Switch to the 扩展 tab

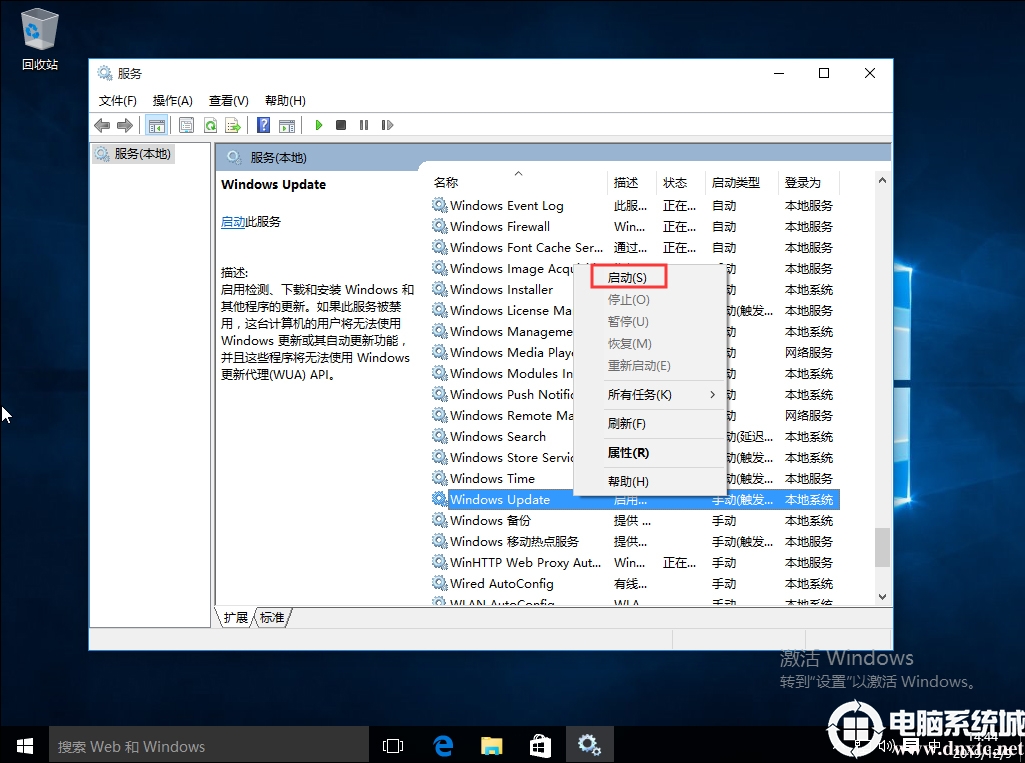(x=235, y=617)
